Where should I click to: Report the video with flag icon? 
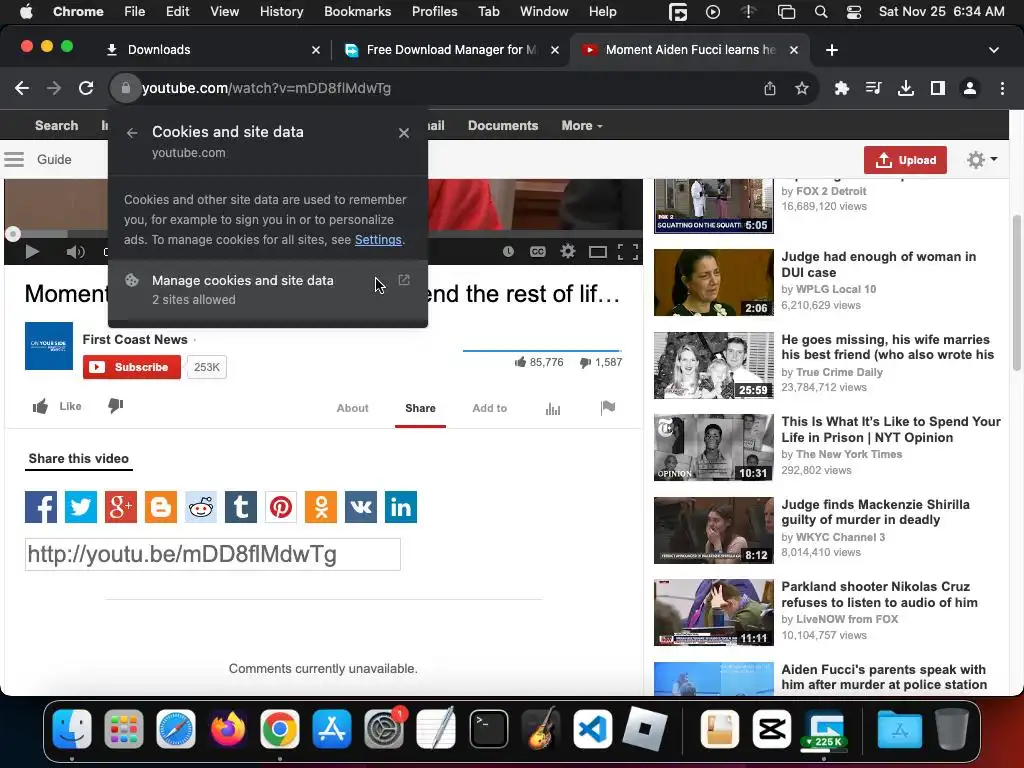608,408
